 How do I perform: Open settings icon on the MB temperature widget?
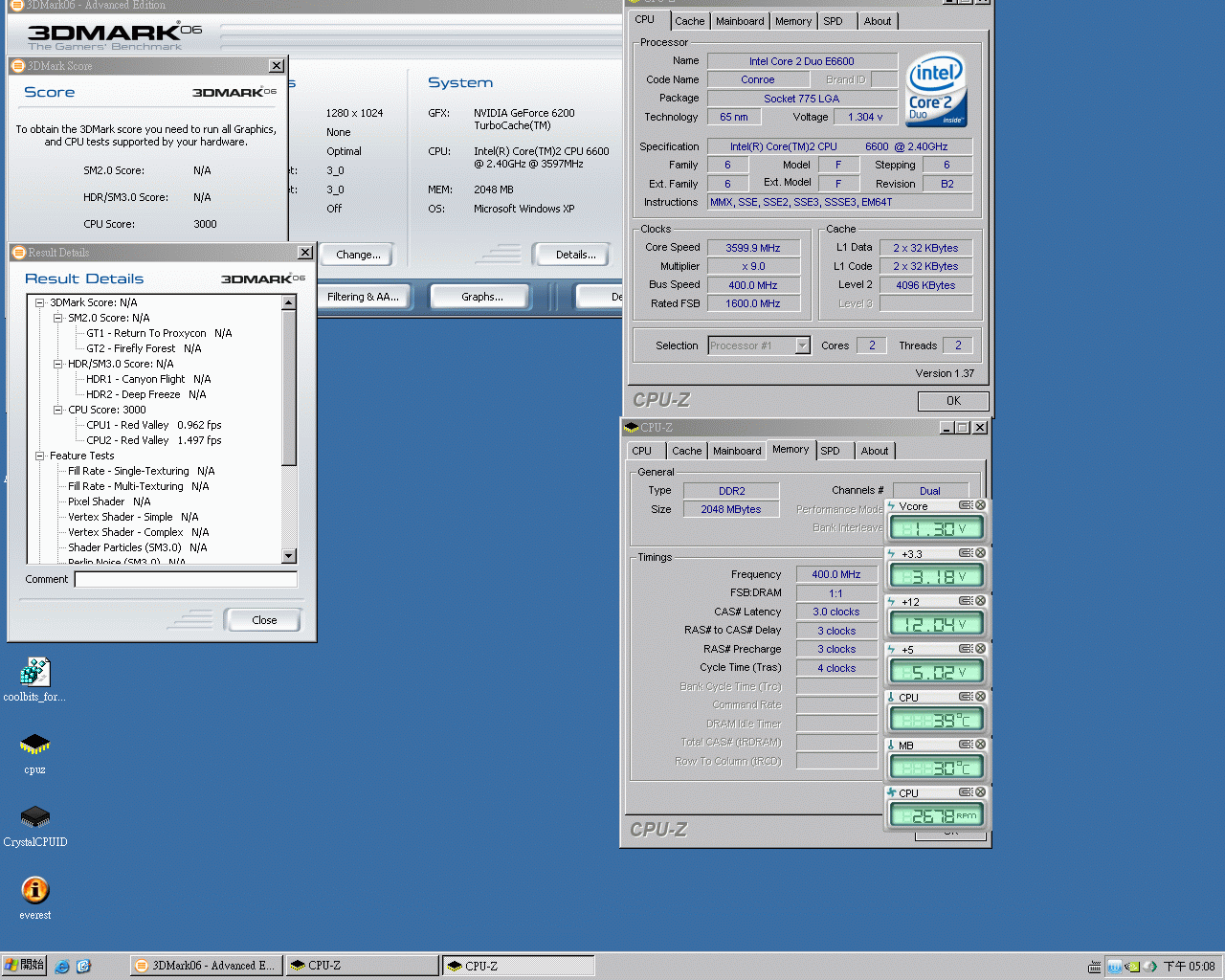(x=966, y=745)
